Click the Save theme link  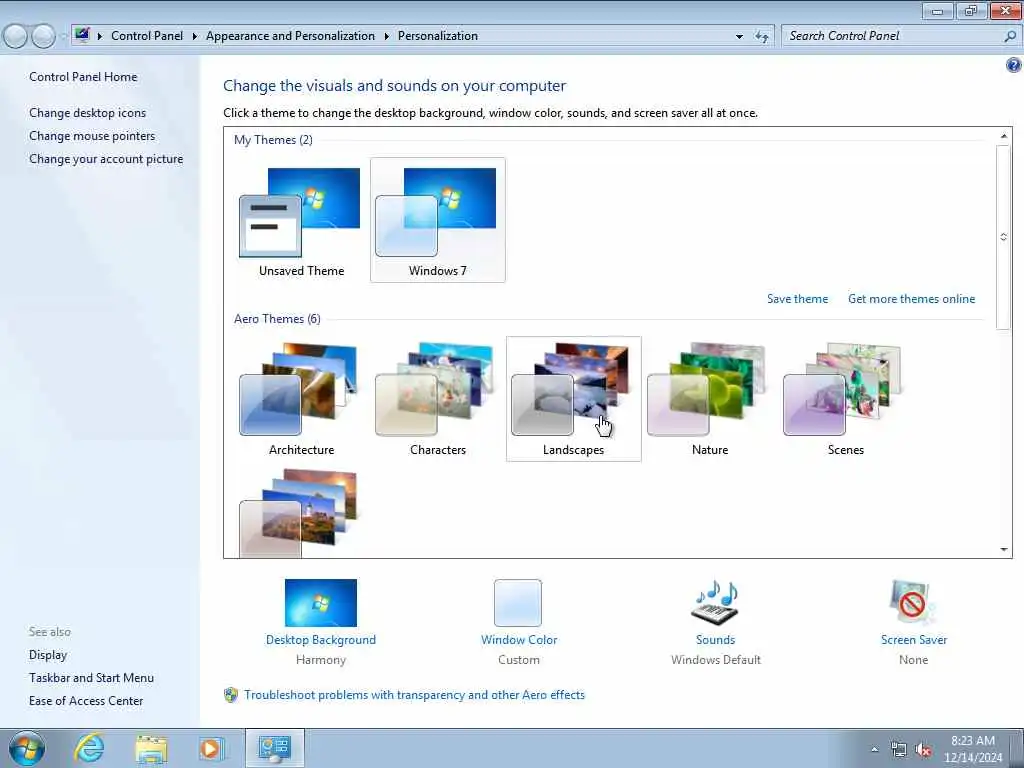[797, 298]
